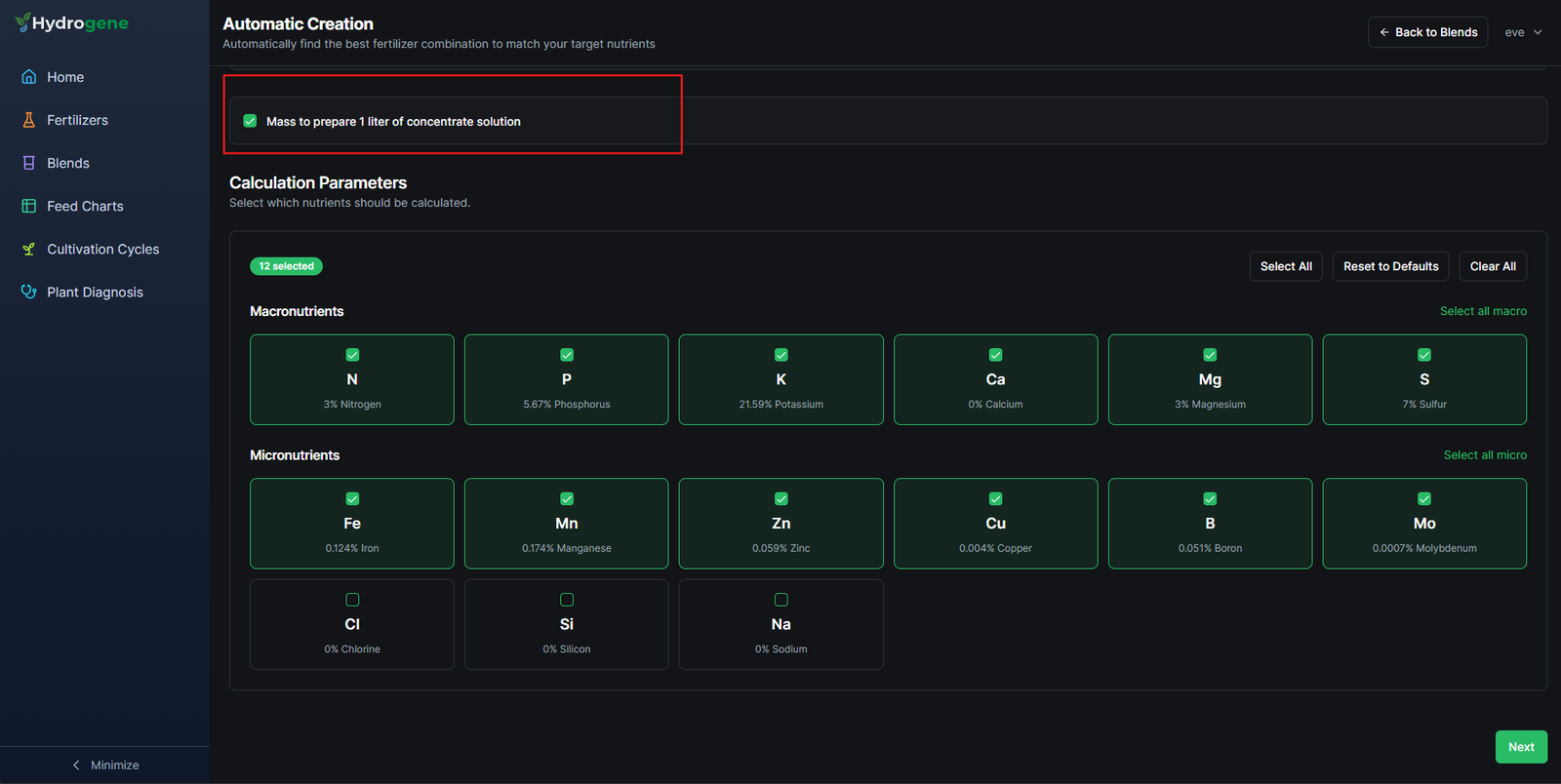Click the 12 selected badge
1561x784 pixels.
286,266
